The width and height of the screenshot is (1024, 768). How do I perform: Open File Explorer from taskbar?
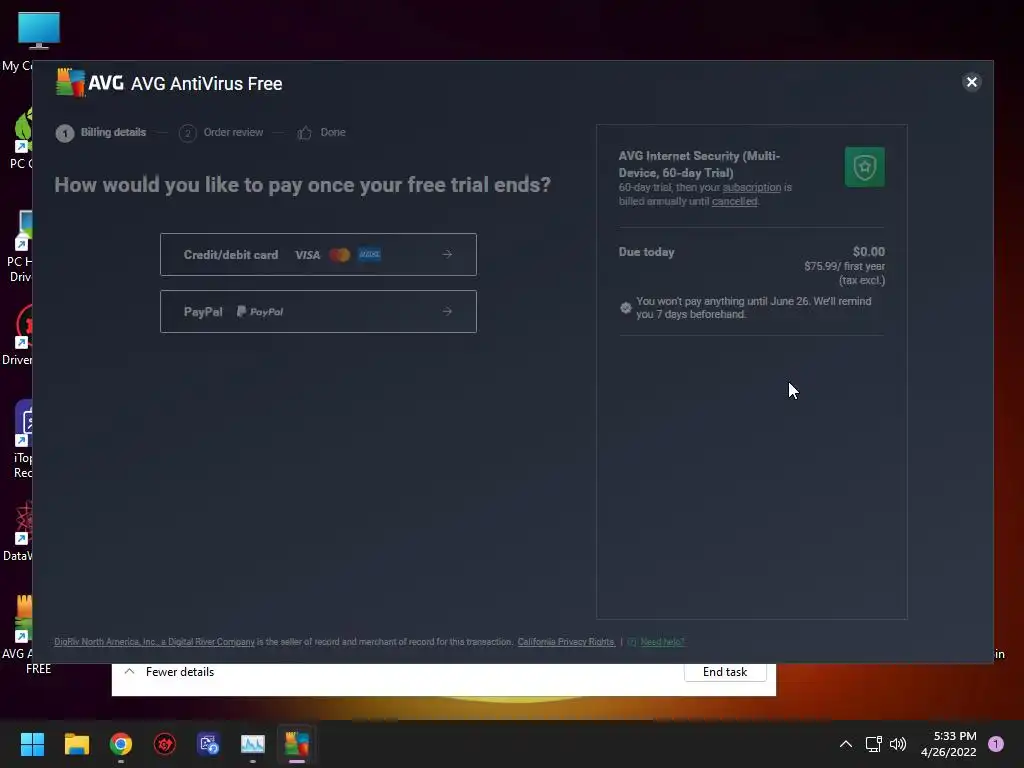(76, 744)
